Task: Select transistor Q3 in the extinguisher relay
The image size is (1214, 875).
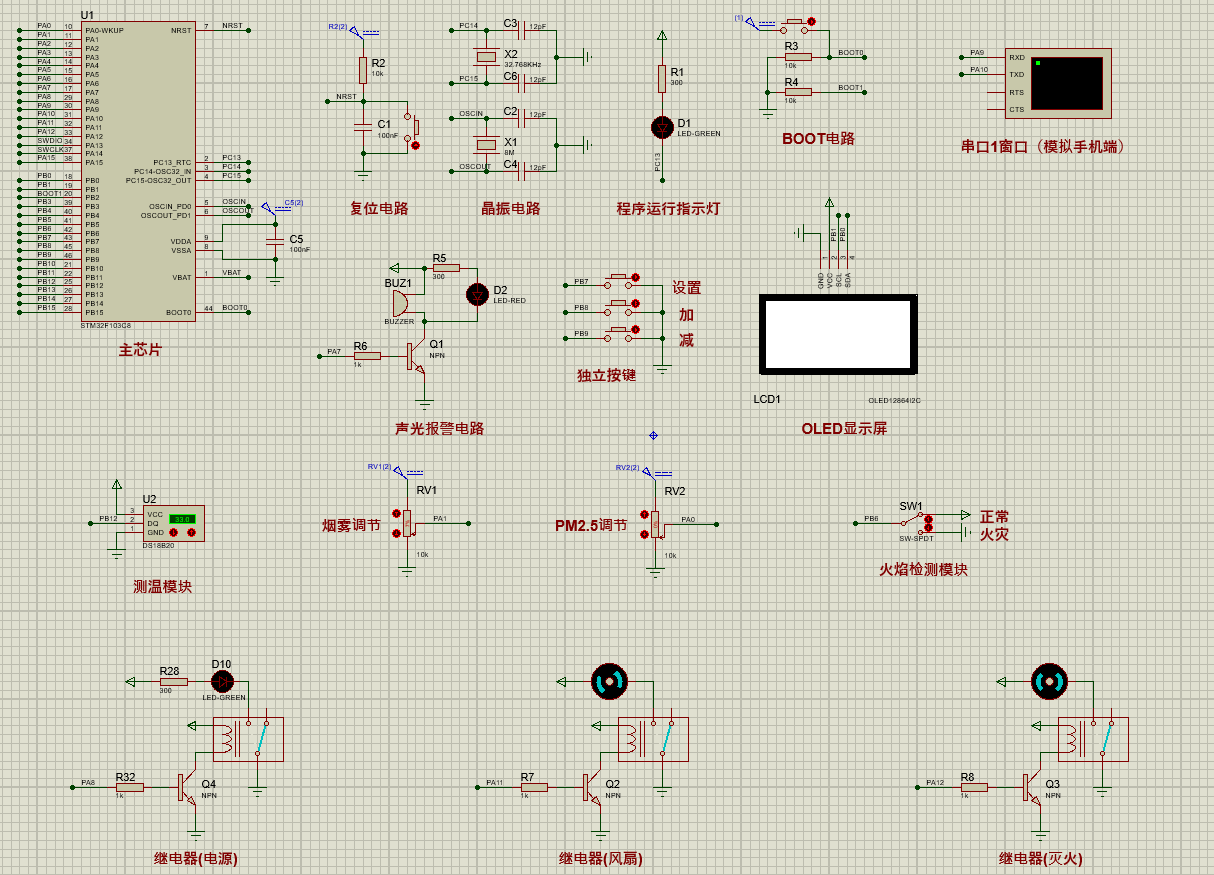Action: point(1034,788)
